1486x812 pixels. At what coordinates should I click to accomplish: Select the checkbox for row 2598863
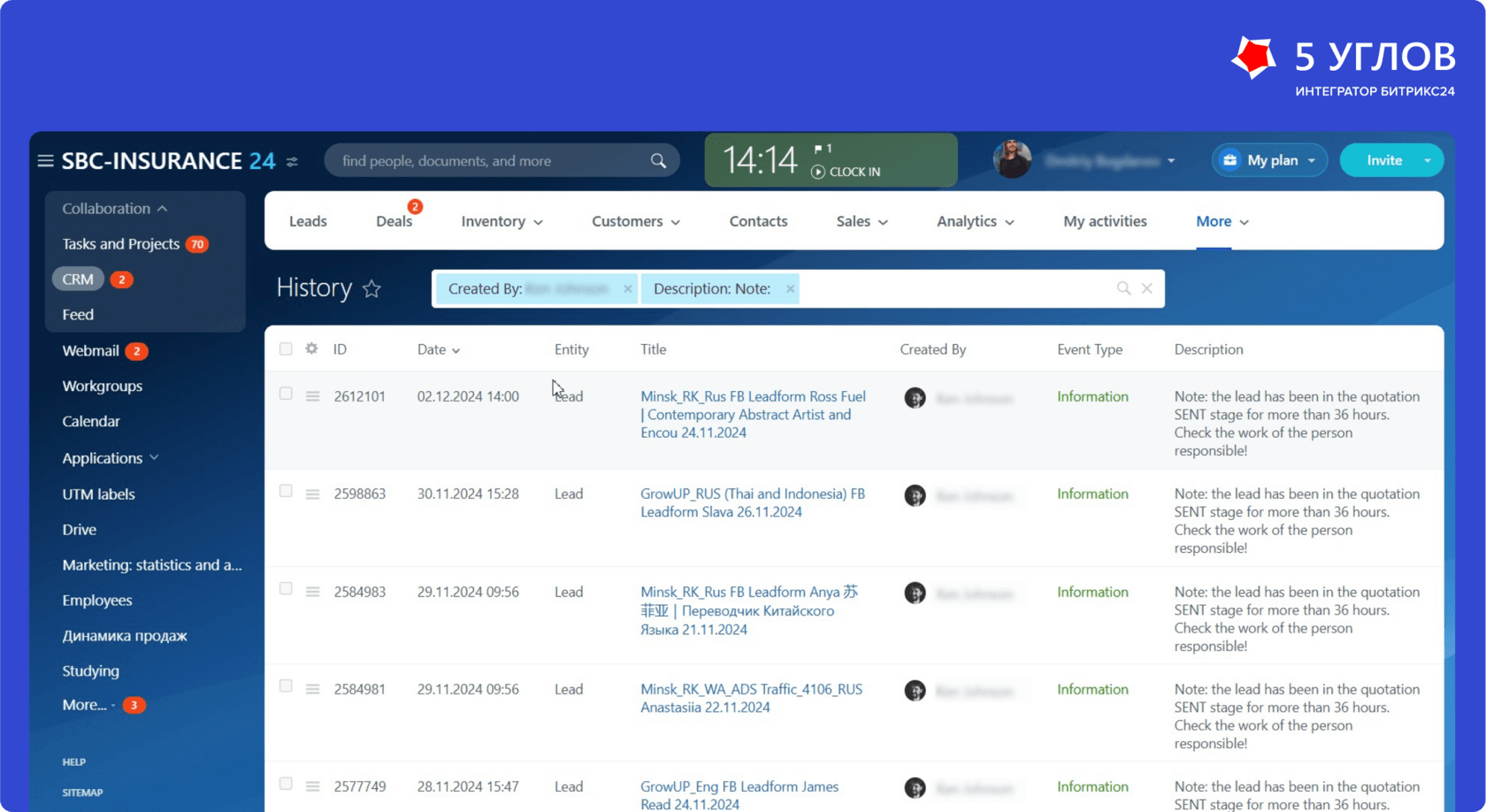tap(286, 491)
